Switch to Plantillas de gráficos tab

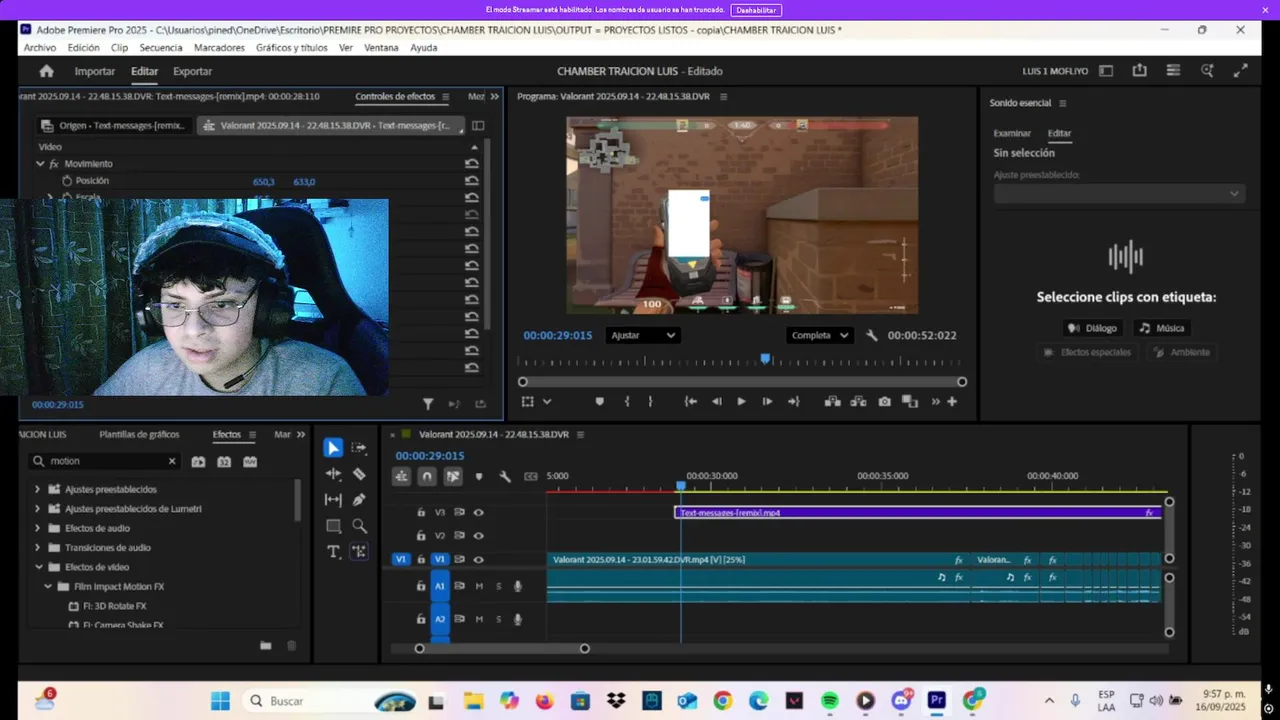pyautogui.click(x=139, y=435)
